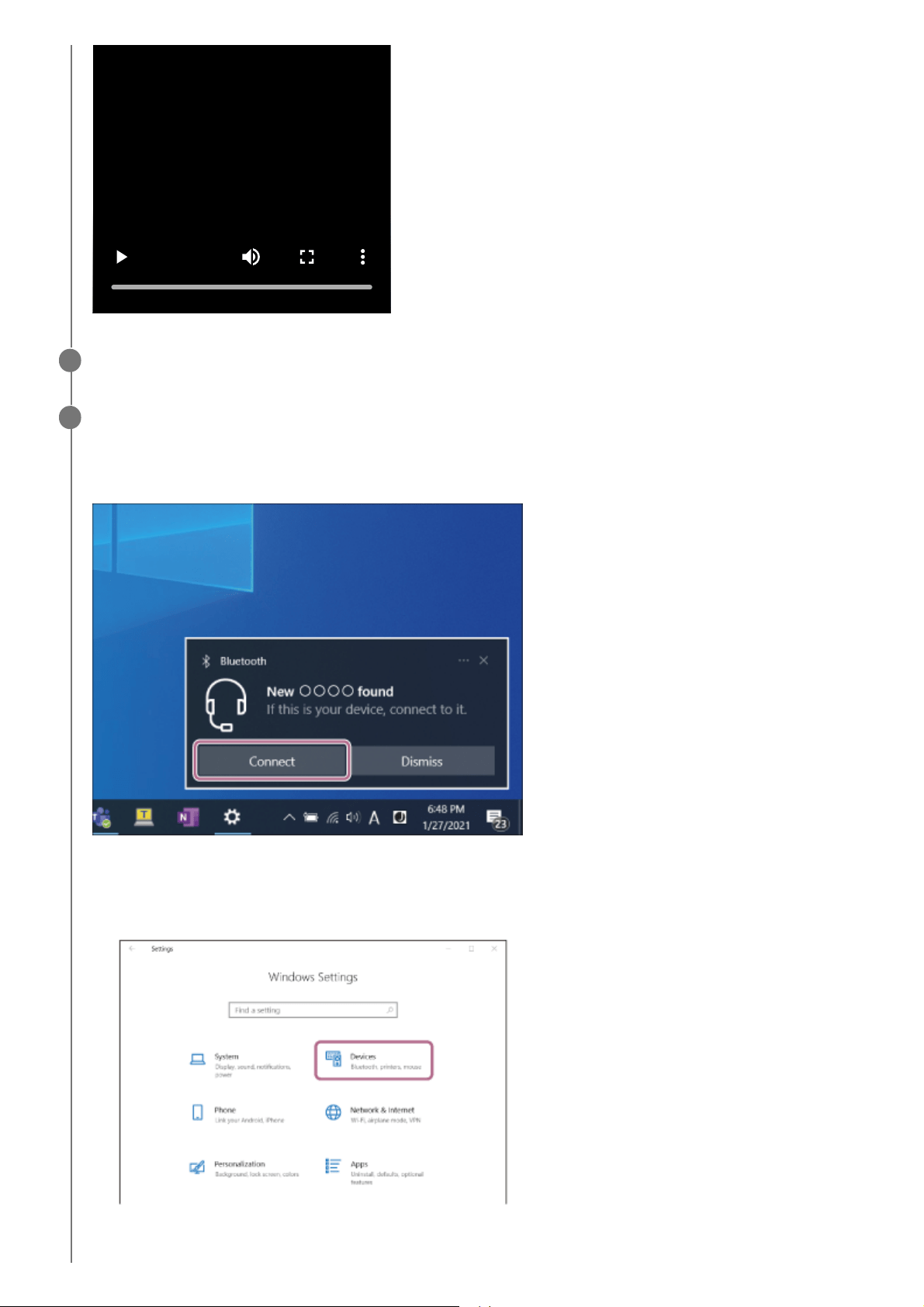Show hidden tray icons with chevron

click(289, 818)
